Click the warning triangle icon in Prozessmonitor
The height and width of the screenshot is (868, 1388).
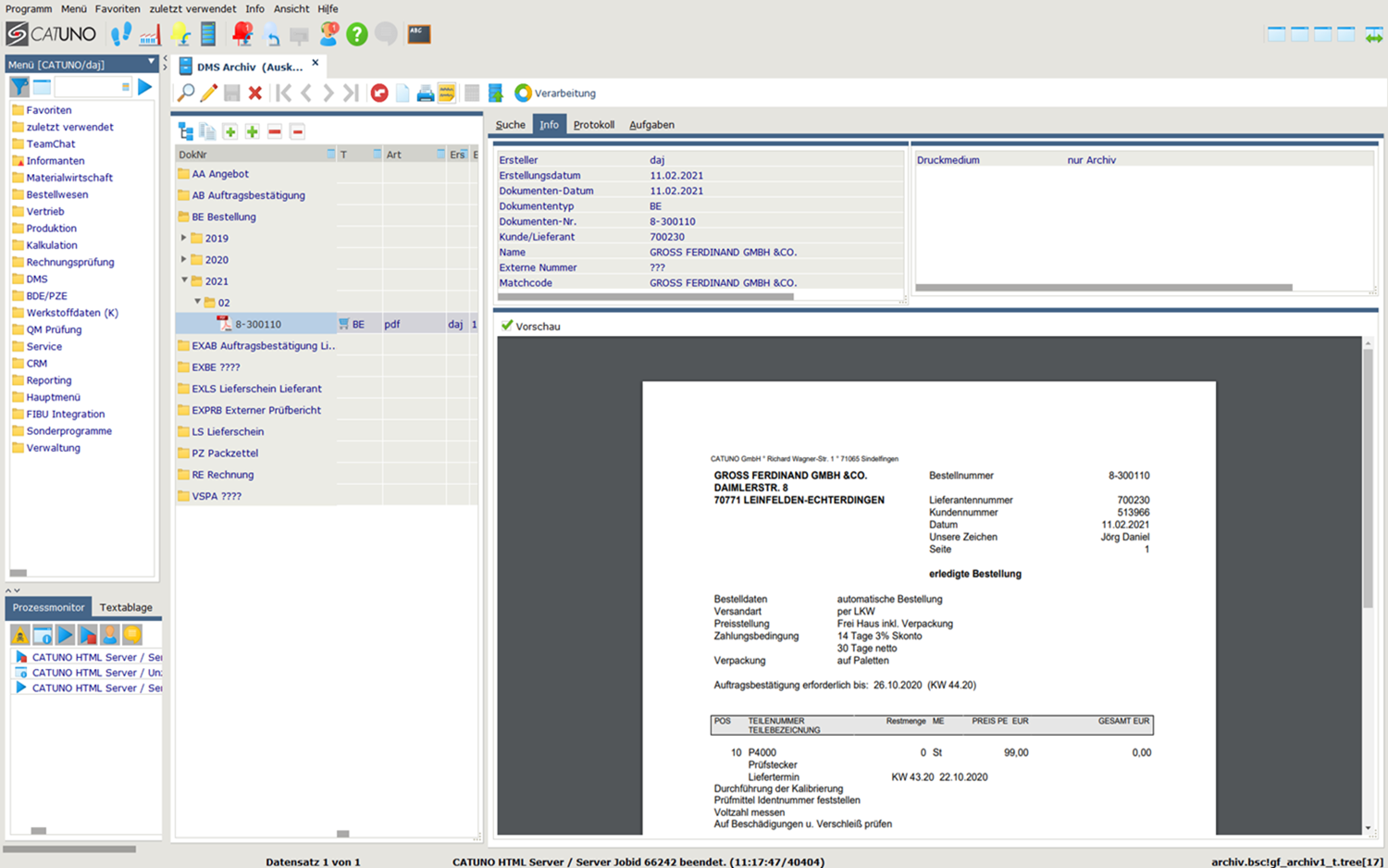(x=19, y=635)
